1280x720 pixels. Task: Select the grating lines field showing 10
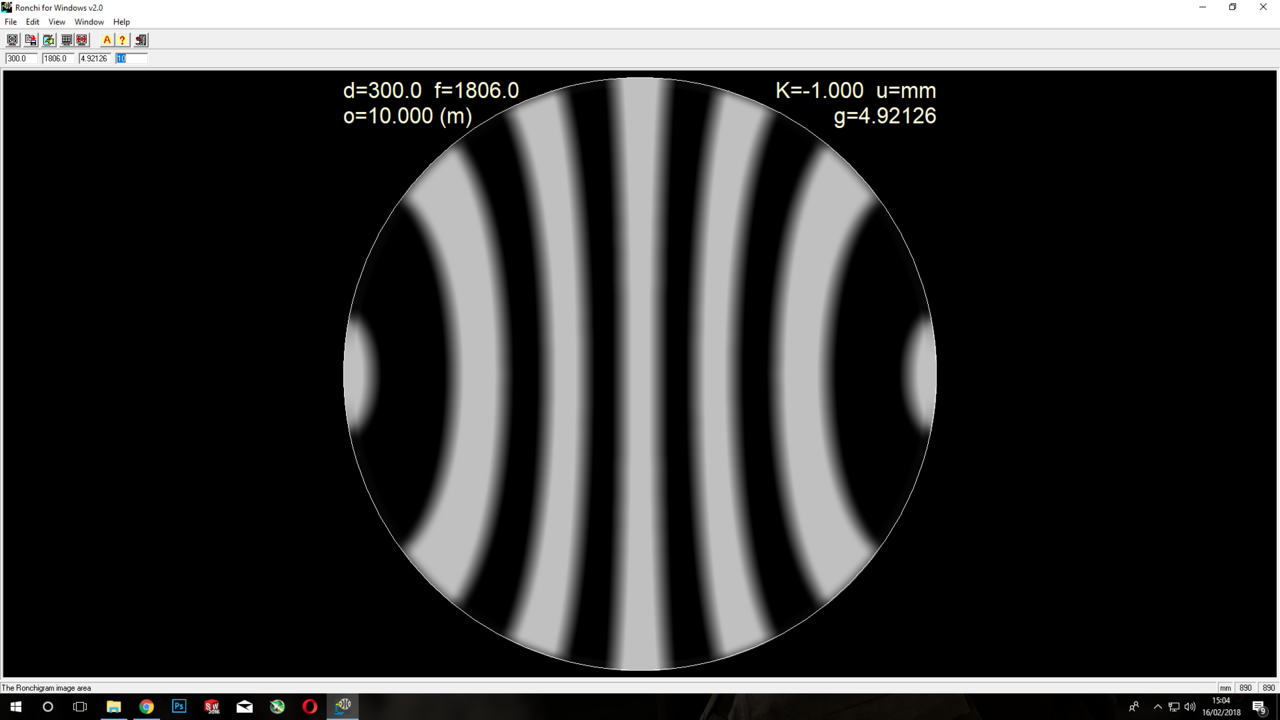click(130, 57)
